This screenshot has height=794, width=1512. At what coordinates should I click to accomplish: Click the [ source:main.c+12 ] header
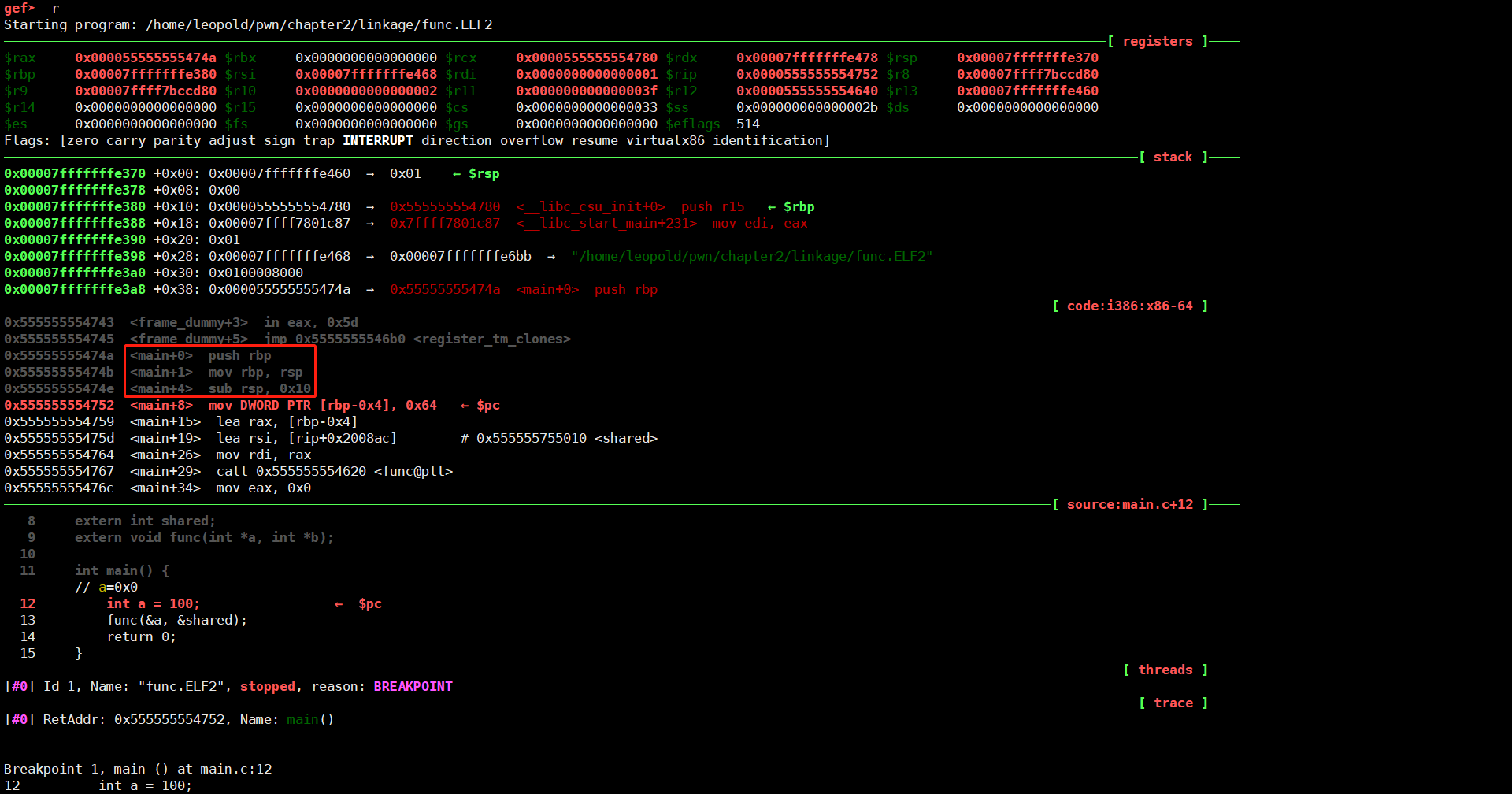(1130, 504)
